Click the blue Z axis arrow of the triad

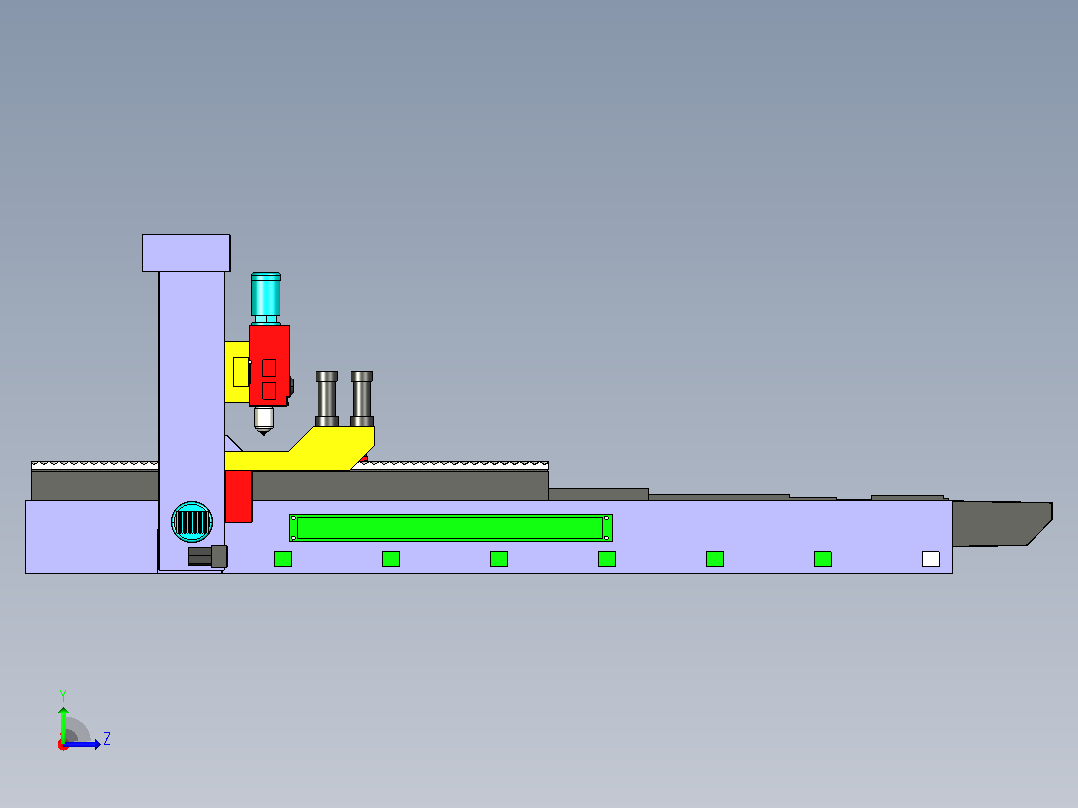point(82,744)
